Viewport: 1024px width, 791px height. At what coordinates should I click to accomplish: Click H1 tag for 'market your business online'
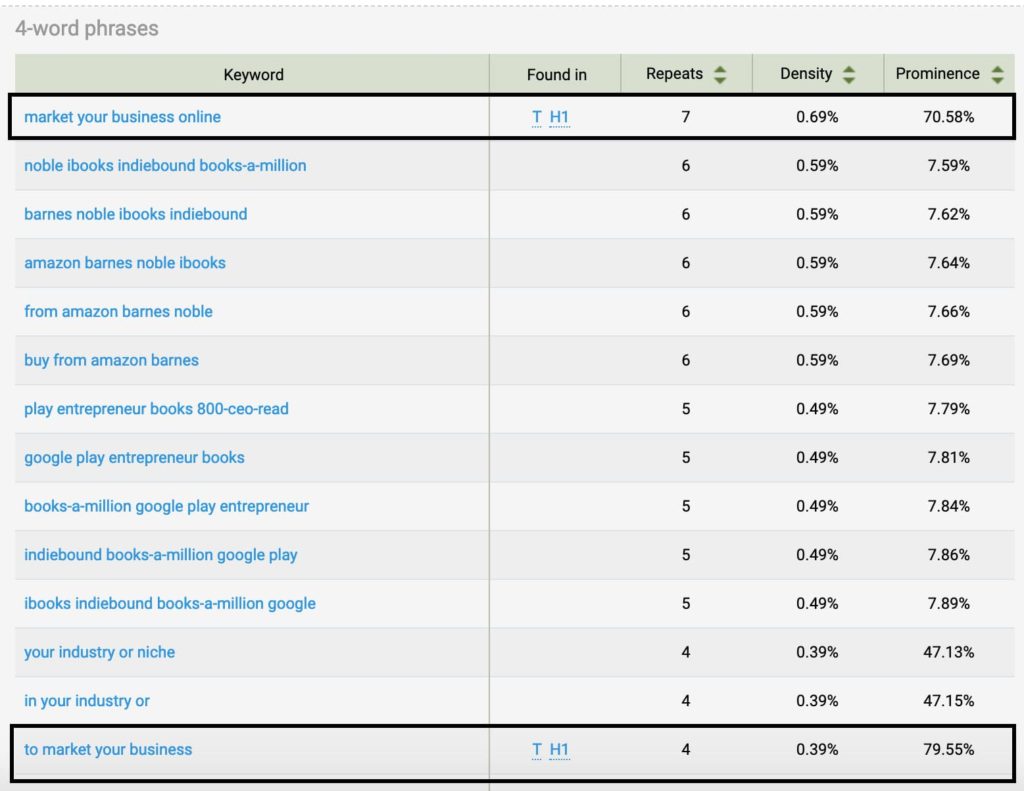560,117
